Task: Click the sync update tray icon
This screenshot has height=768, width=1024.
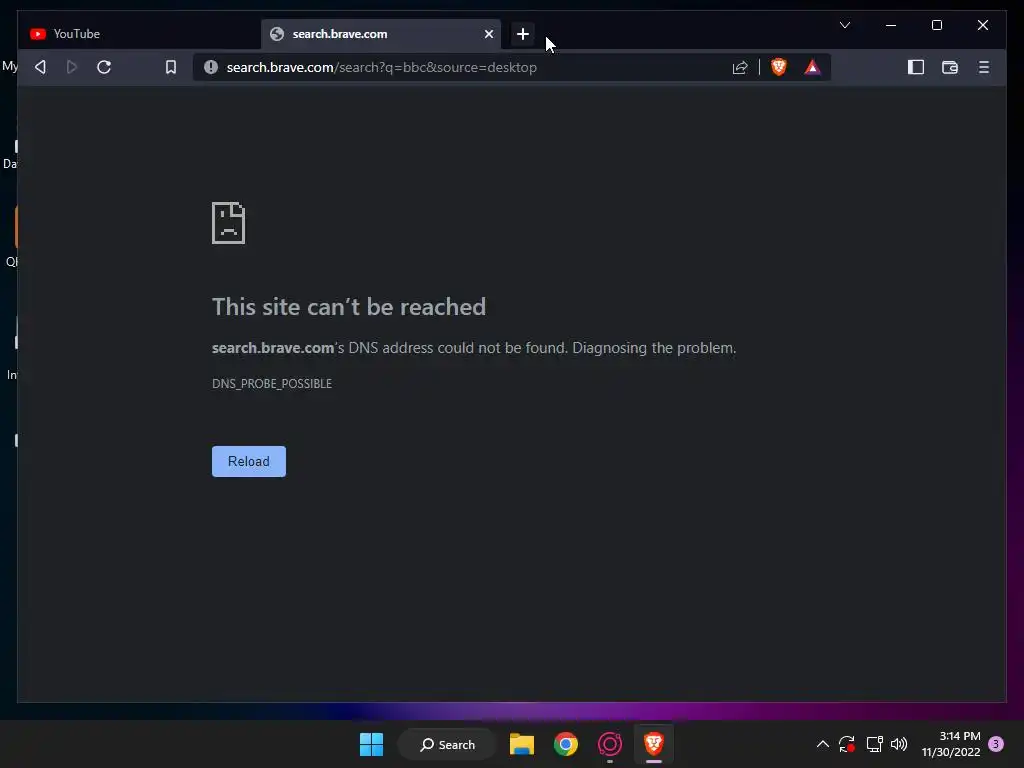Action: coord(847,744)
